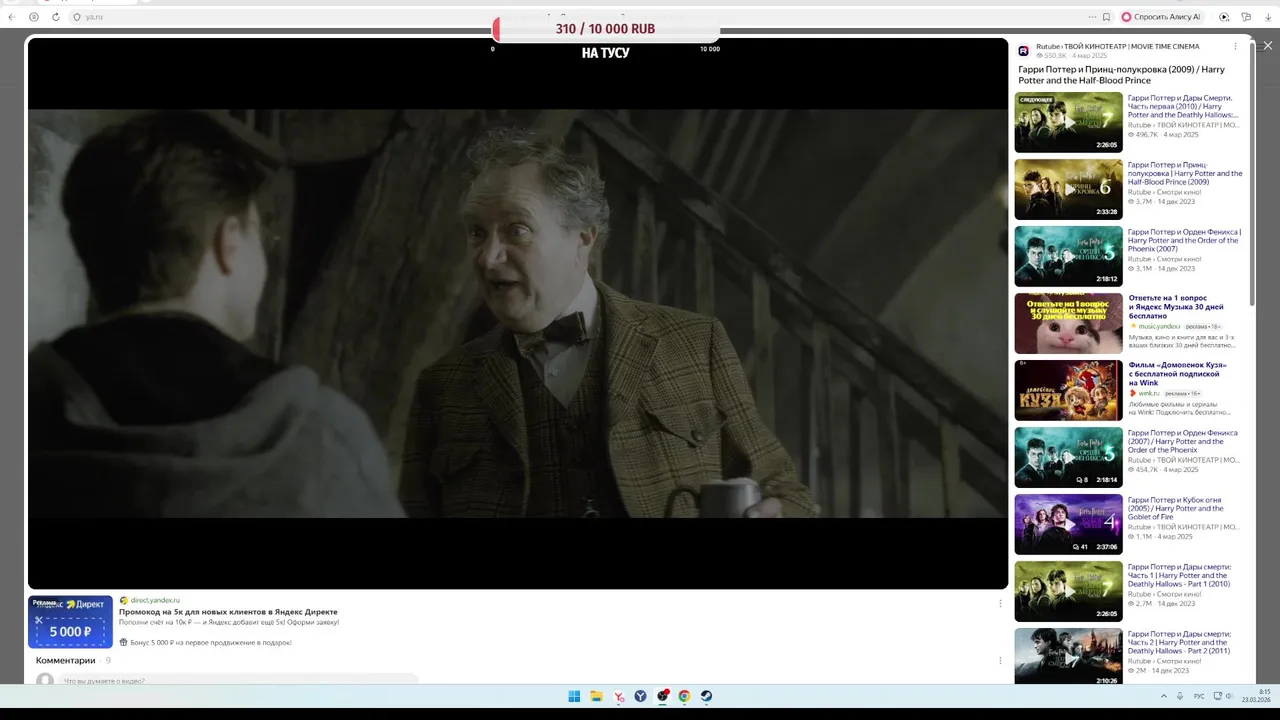Click the browser back arrow
The image size is (1280, 720).
[13, 17]
